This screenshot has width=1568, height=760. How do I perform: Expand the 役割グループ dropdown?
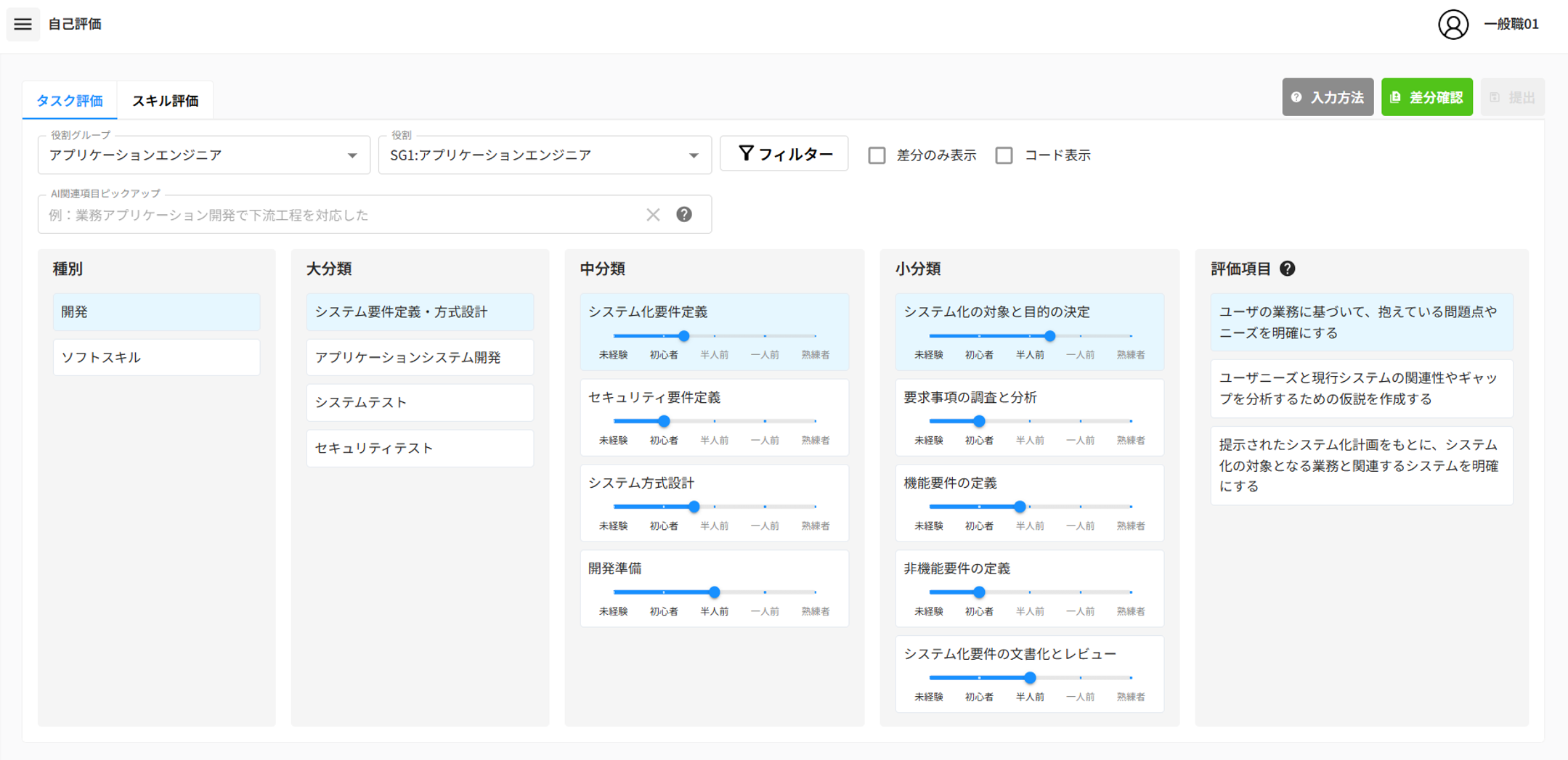coord(204,155)
